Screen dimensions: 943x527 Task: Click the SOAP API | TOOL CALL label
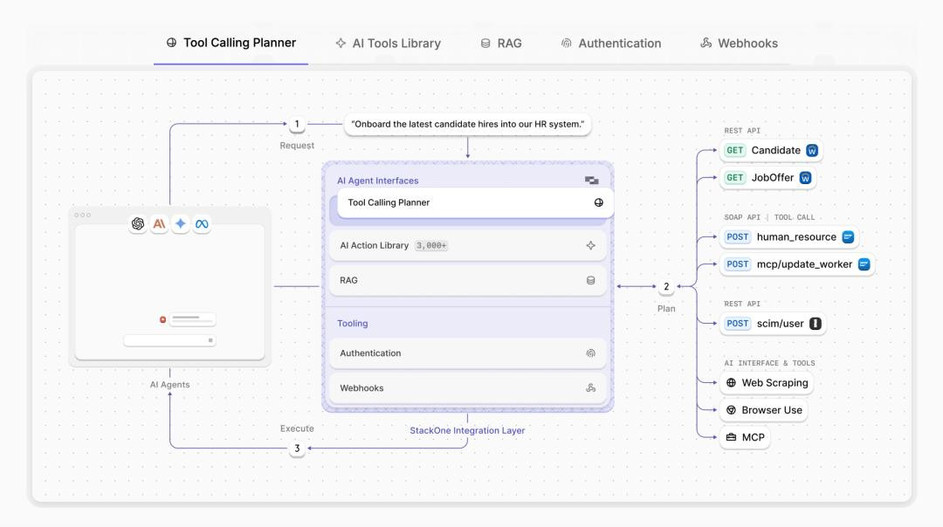769,217
